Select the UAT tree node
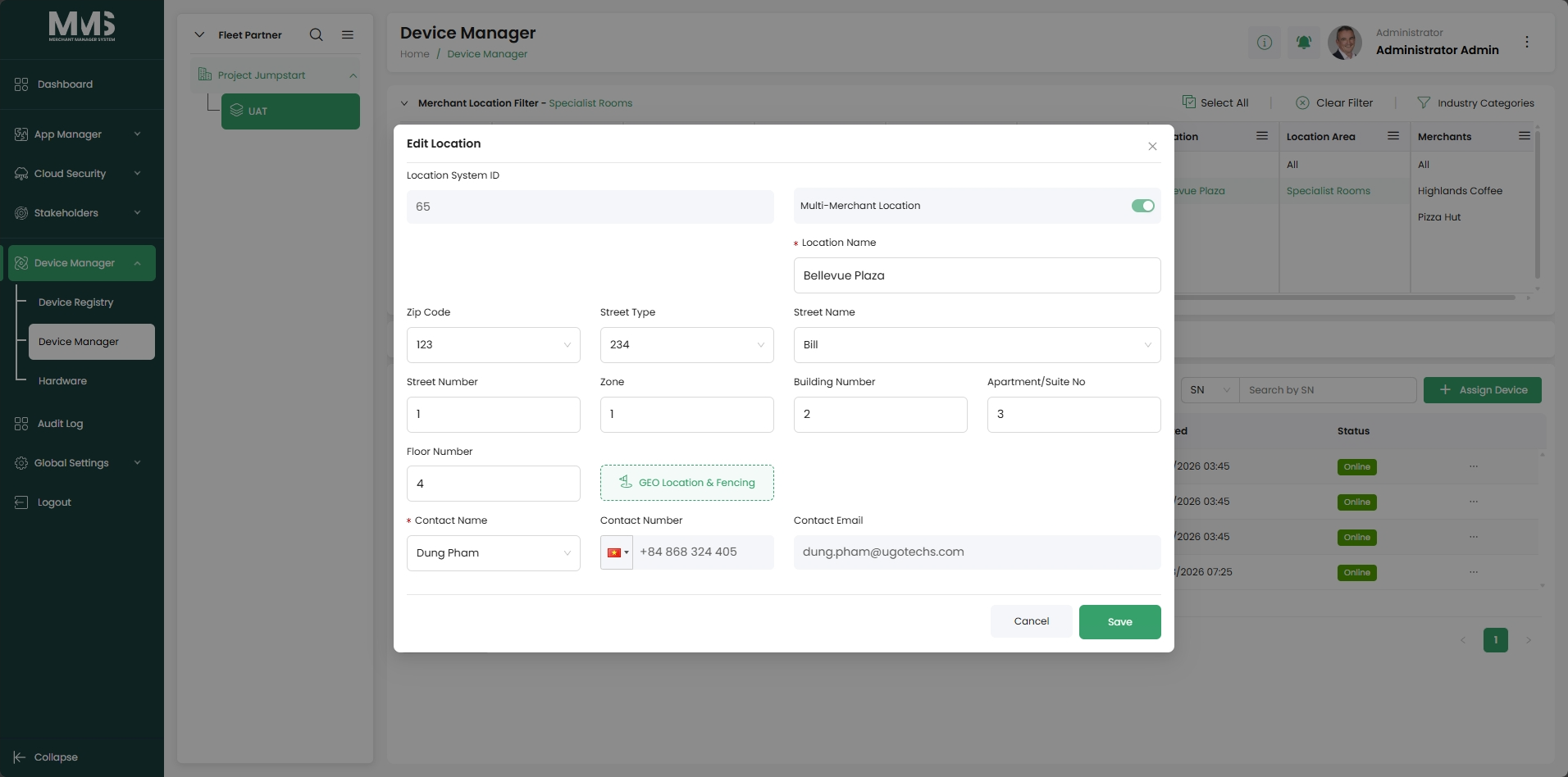1568x777 pixels. (x=290, y=111)
